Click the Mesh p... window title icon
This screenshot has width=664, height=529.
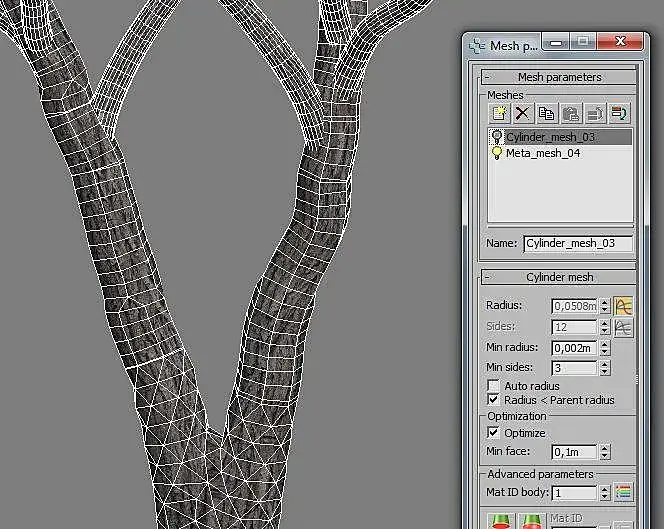pyautogui.click(x=477, y=46)
